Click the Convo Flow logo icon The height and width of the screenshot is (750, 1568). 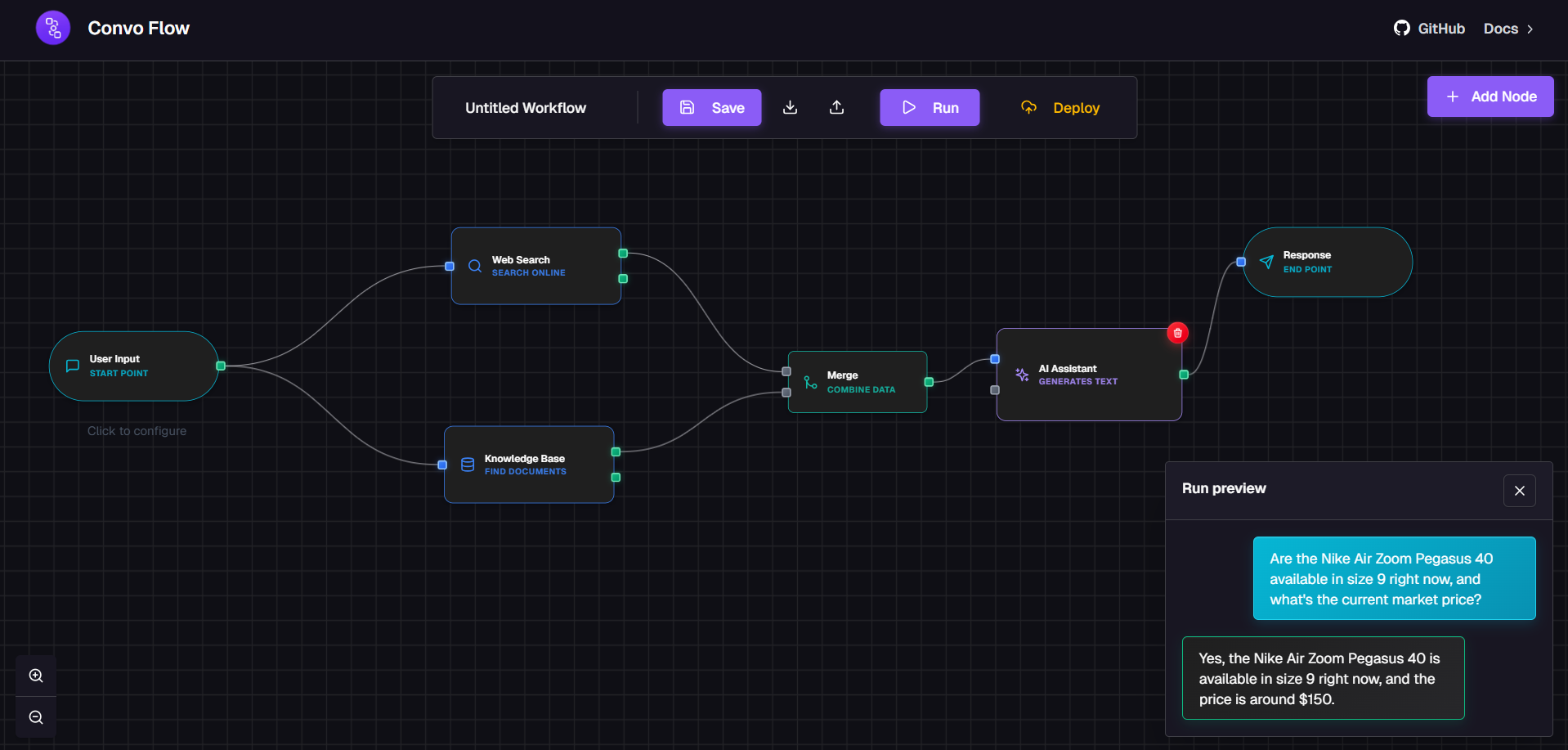point(52,27)
